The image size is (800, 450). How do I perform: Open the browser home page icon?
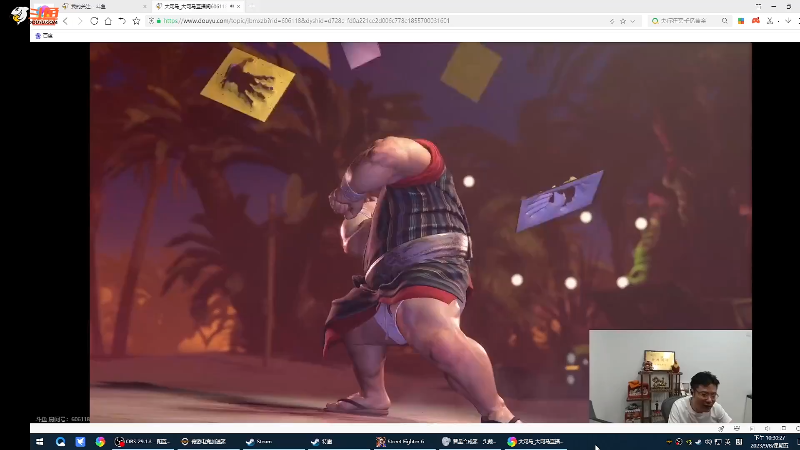(x=108, y=21)
